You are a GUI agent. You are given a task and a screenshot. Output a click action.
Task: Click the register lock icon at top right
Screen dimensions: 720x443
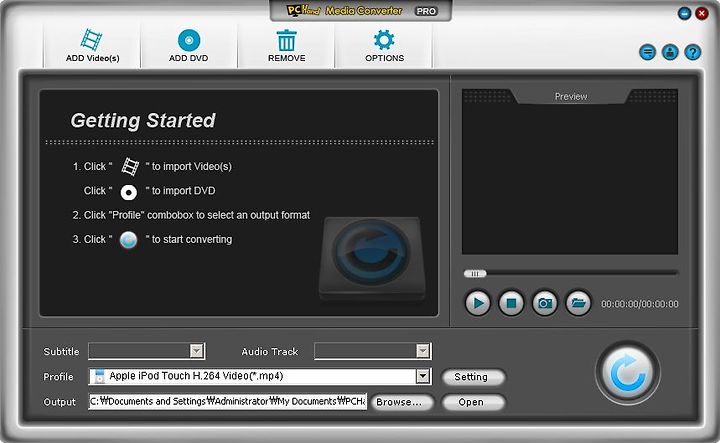pos(670,52)
